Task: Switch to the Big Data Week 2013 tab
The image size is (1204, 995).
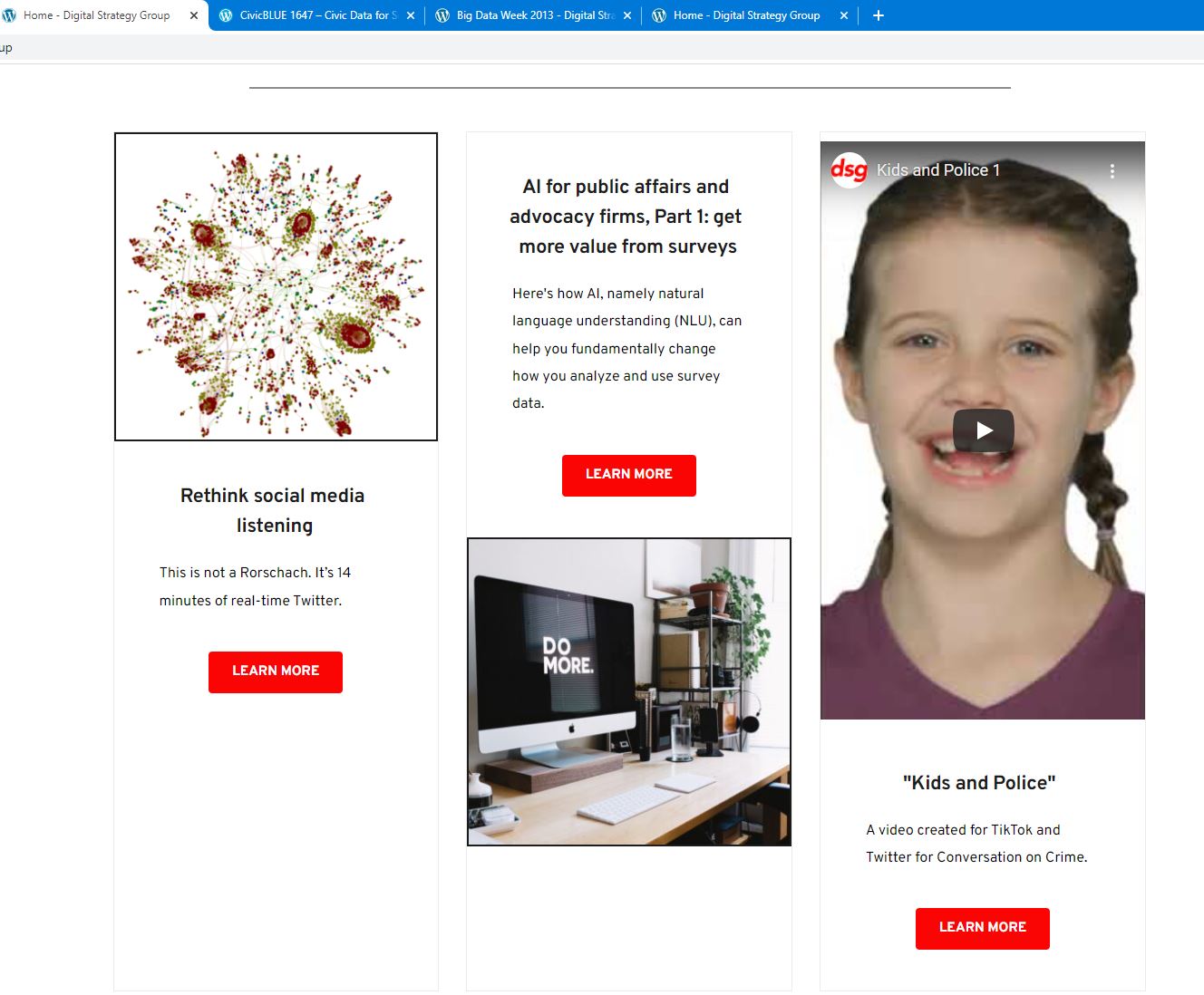Action: click(x=531, y=15)
